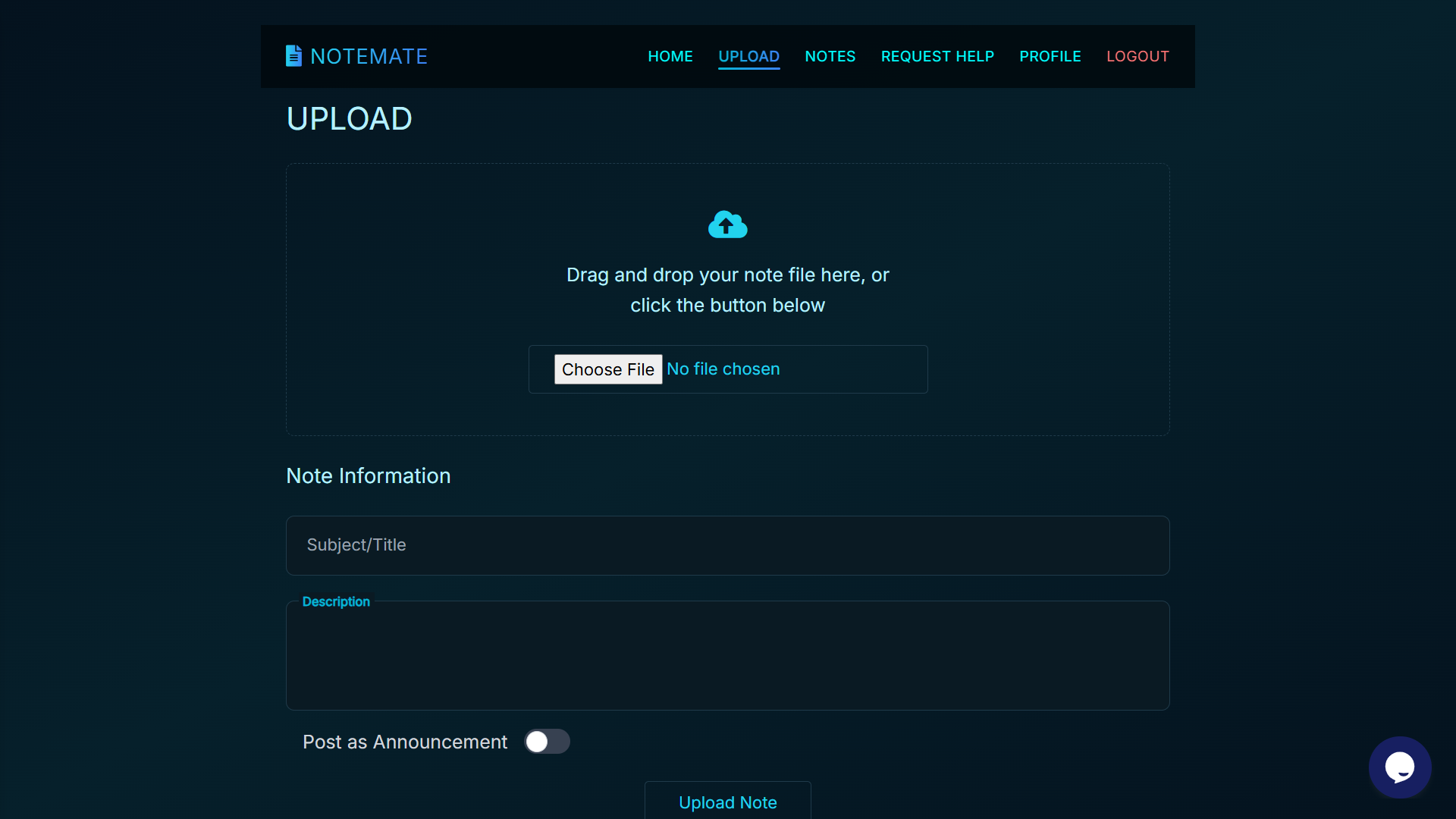Click inside the Description text area
The width and height of the screenshot is (1456, 819).
[x=727, y=660]
